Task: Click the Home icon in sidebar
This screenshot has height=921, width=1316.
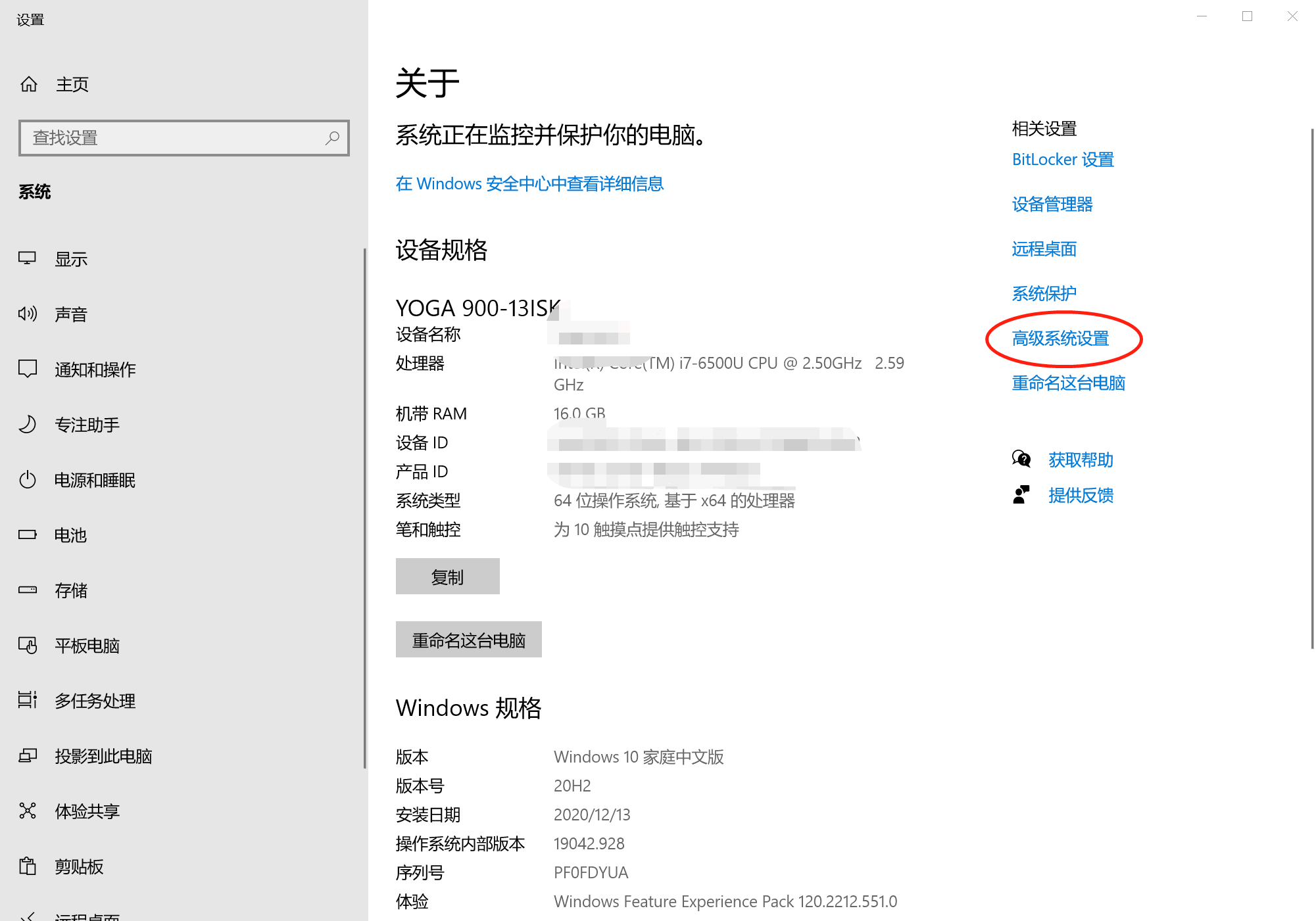Action: [29, 84]
